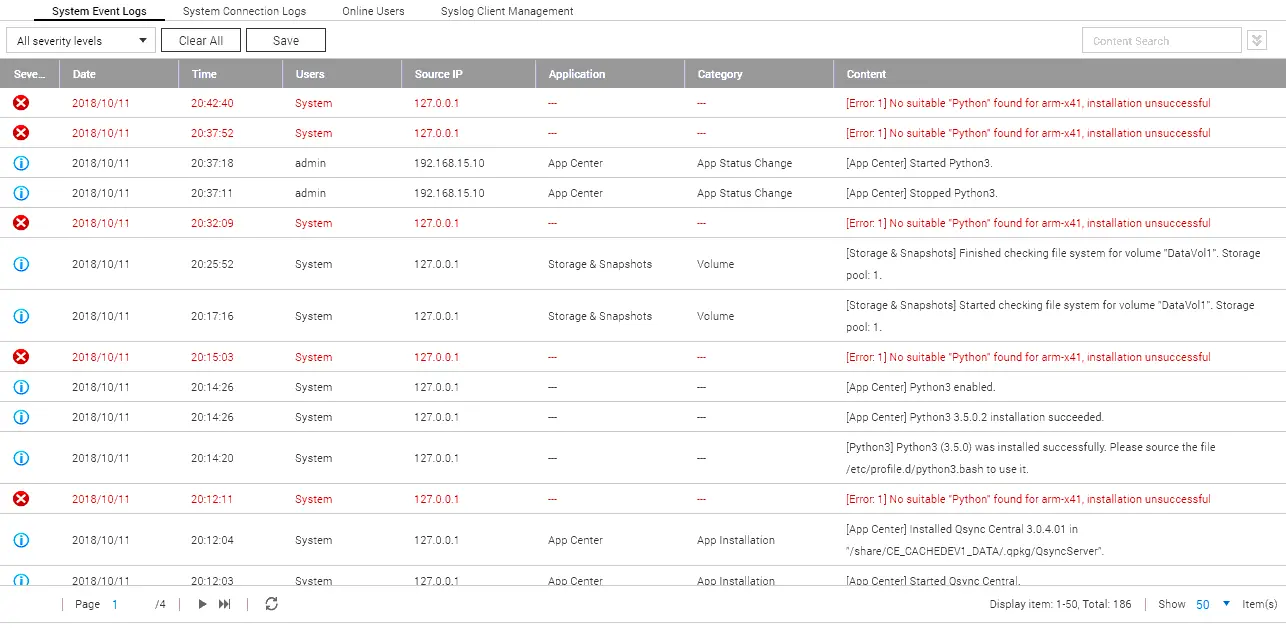Open Syslog Client Management tab
This screenshot has width=1286, height=634.
(x=507, y=11)
